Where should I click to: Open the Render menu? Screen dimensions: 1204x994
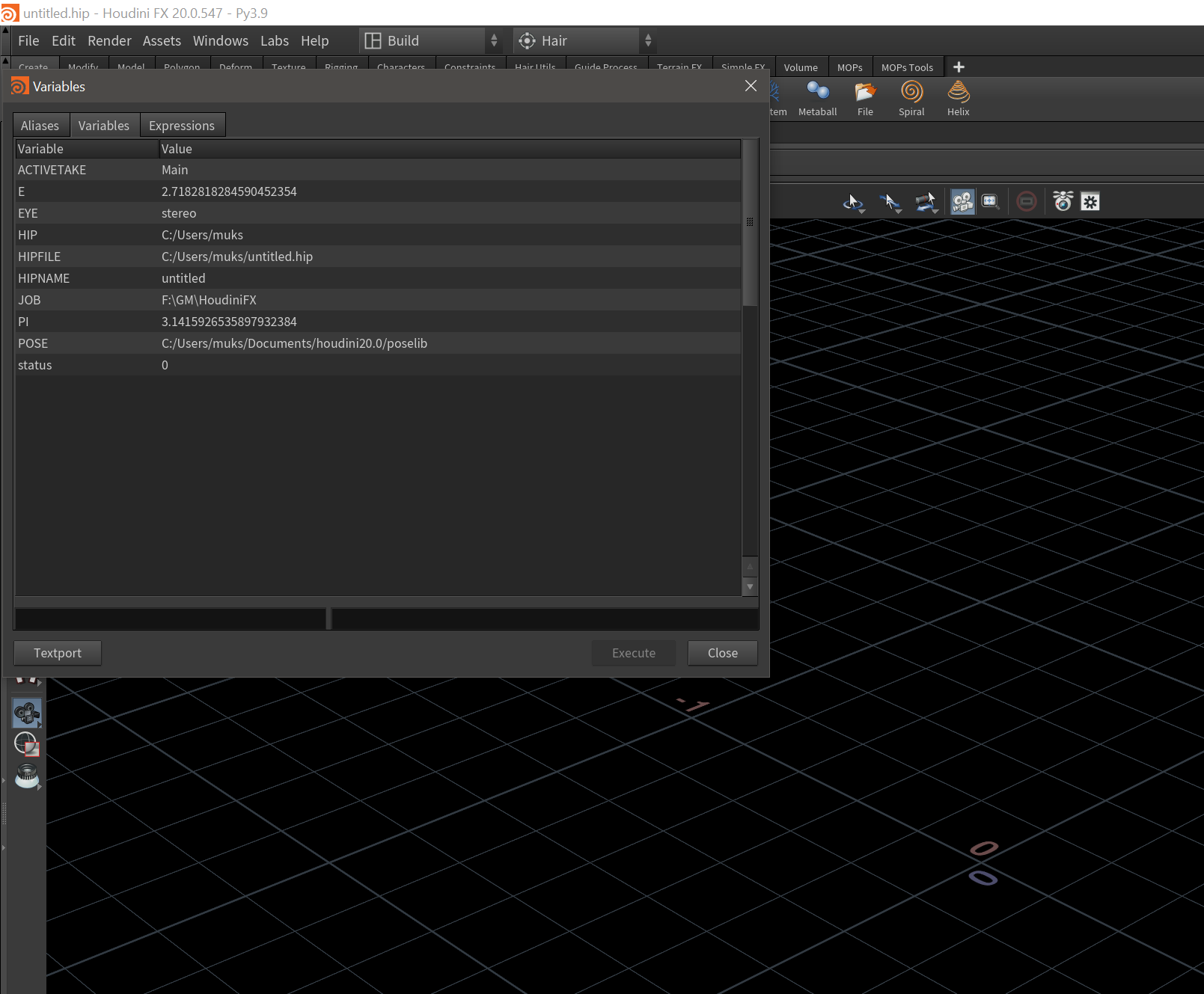pyautogui.click(x=109, y=41)
